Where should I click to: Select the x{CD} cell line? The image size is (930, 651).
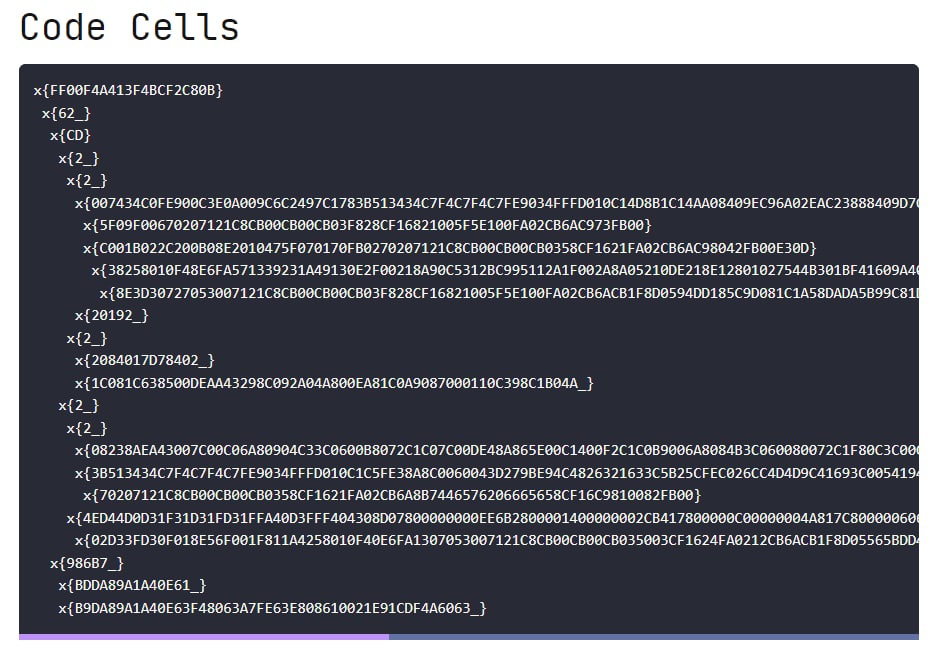[70, 135]
